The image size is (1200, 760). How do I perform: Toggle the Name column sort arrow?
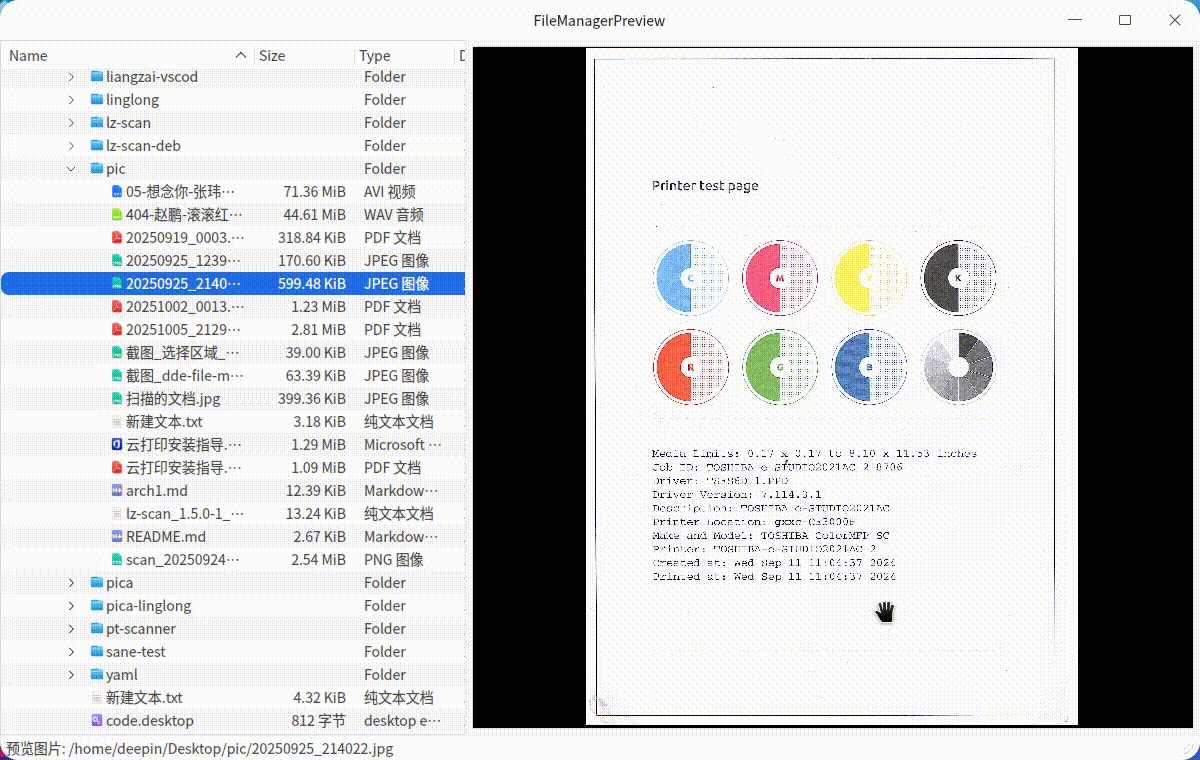pyautogui.click(x=241, y=56)
